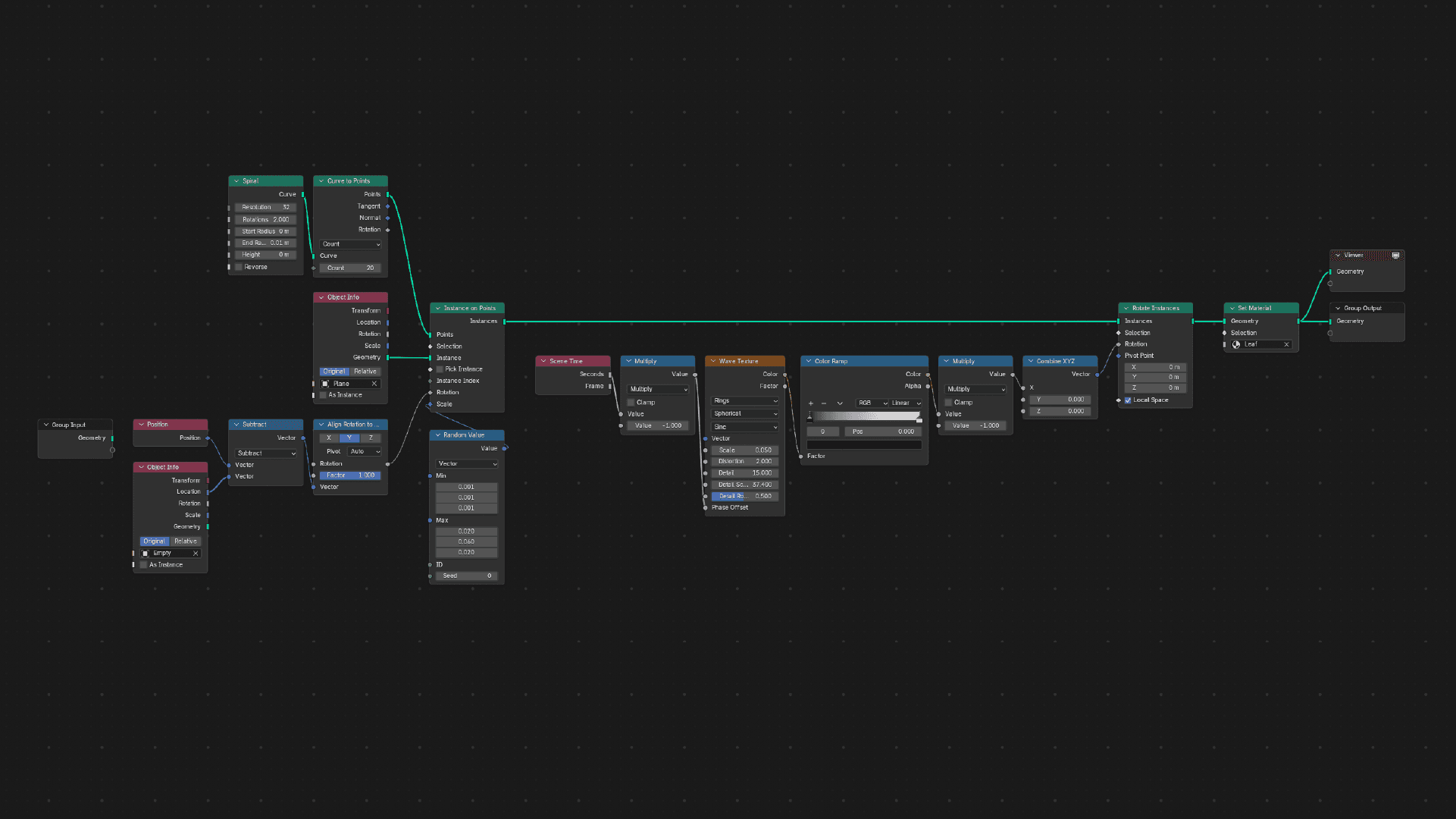The image size is (1456, 819).
Task: Click the Count field showing 20
Action: 351,268
